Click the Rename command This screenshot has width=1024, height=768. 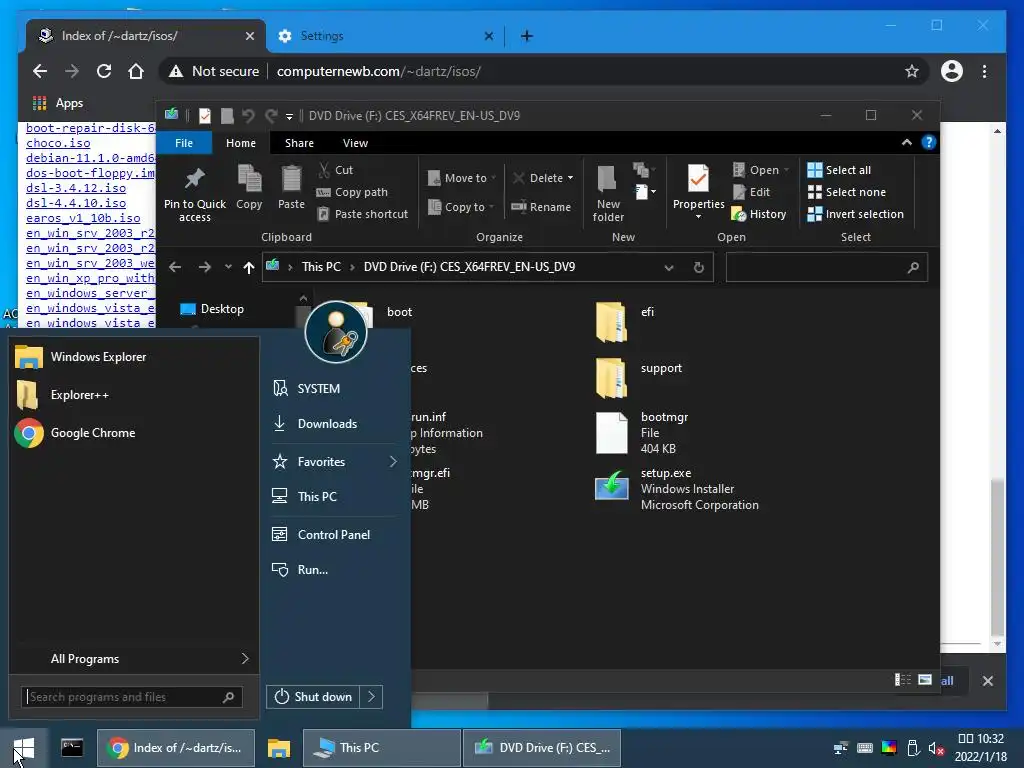tap(541, 207)
